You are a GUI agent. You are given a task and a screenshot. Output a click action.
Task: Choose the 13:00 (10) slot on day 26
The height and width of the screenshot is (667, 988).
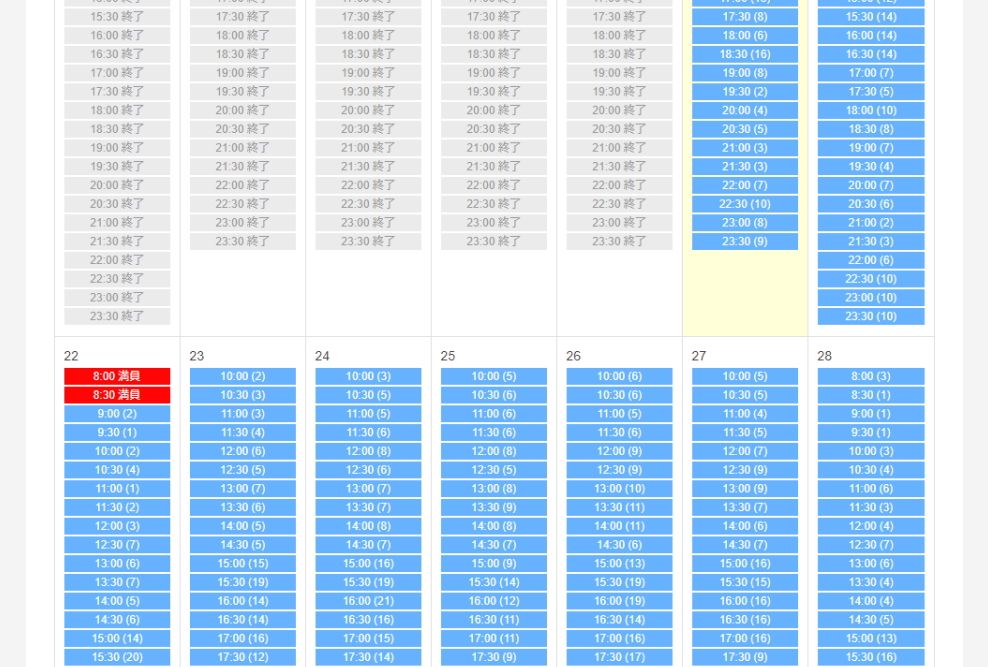(x=619, y=489)
